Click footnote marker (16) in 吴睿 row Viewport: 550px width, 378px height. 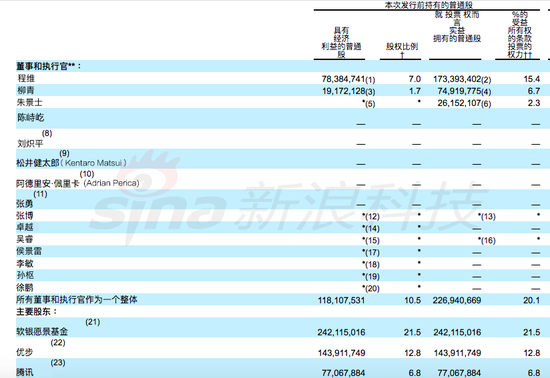(488, 241)
